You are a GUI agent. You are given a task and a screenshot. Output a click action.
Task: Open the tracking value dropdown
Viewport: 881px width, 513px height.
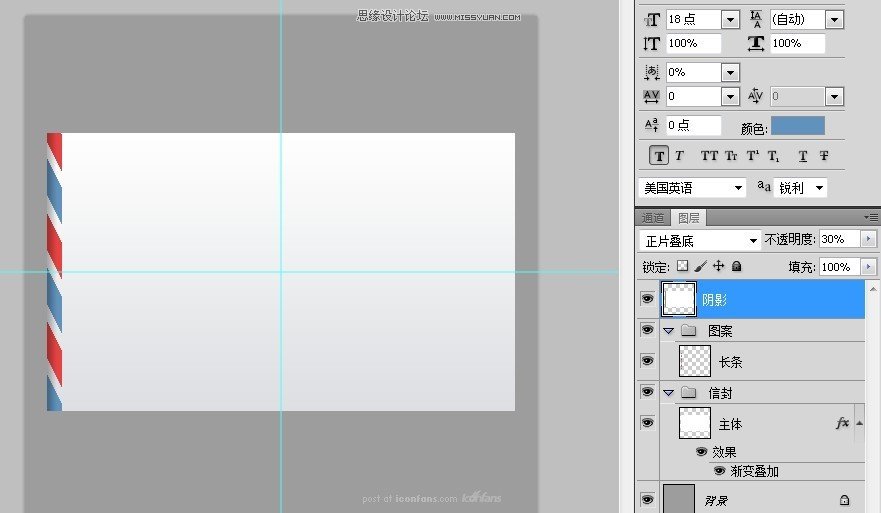coord(730,97)
